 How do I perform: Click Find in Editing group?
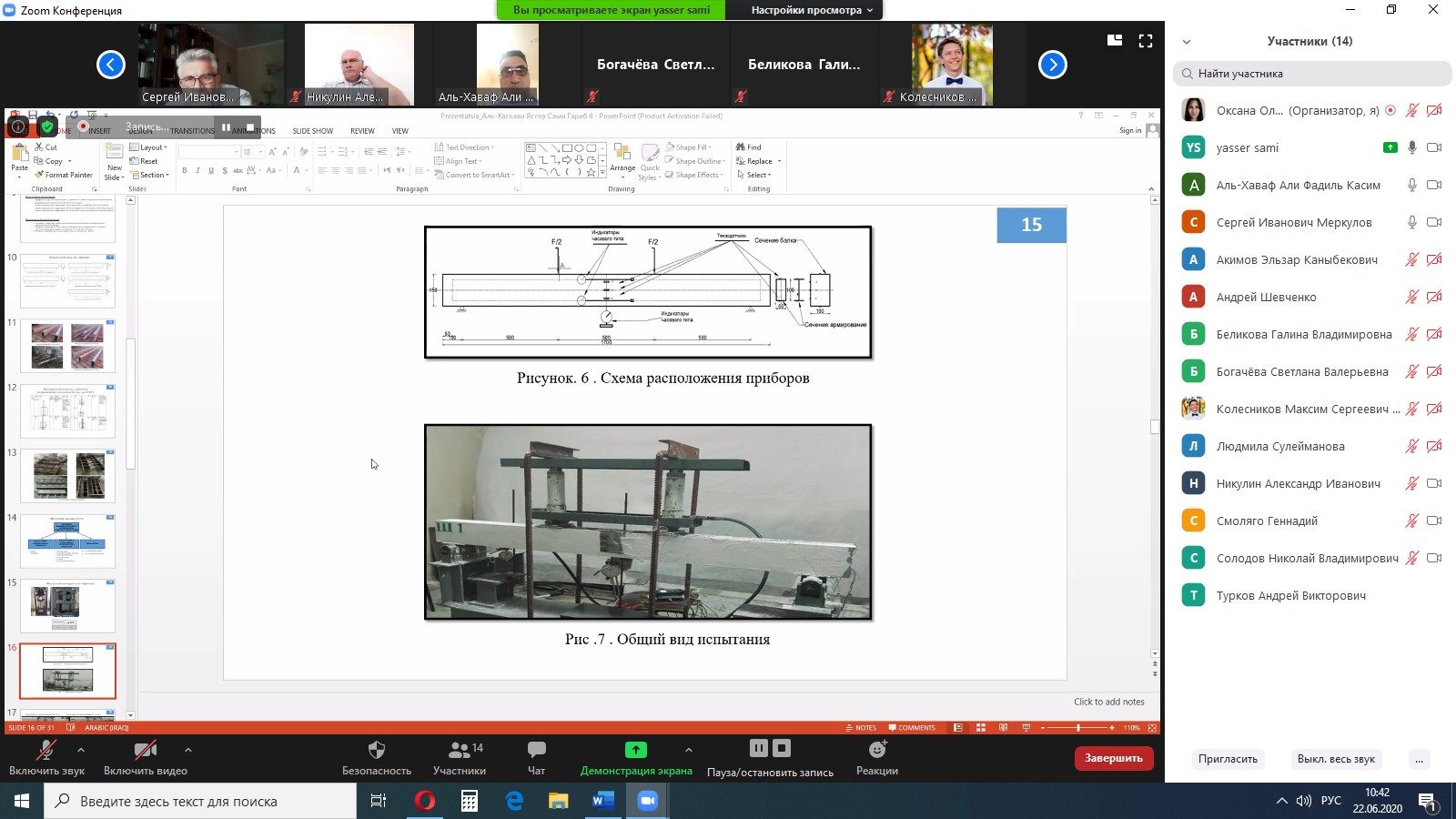click(749, 147)
